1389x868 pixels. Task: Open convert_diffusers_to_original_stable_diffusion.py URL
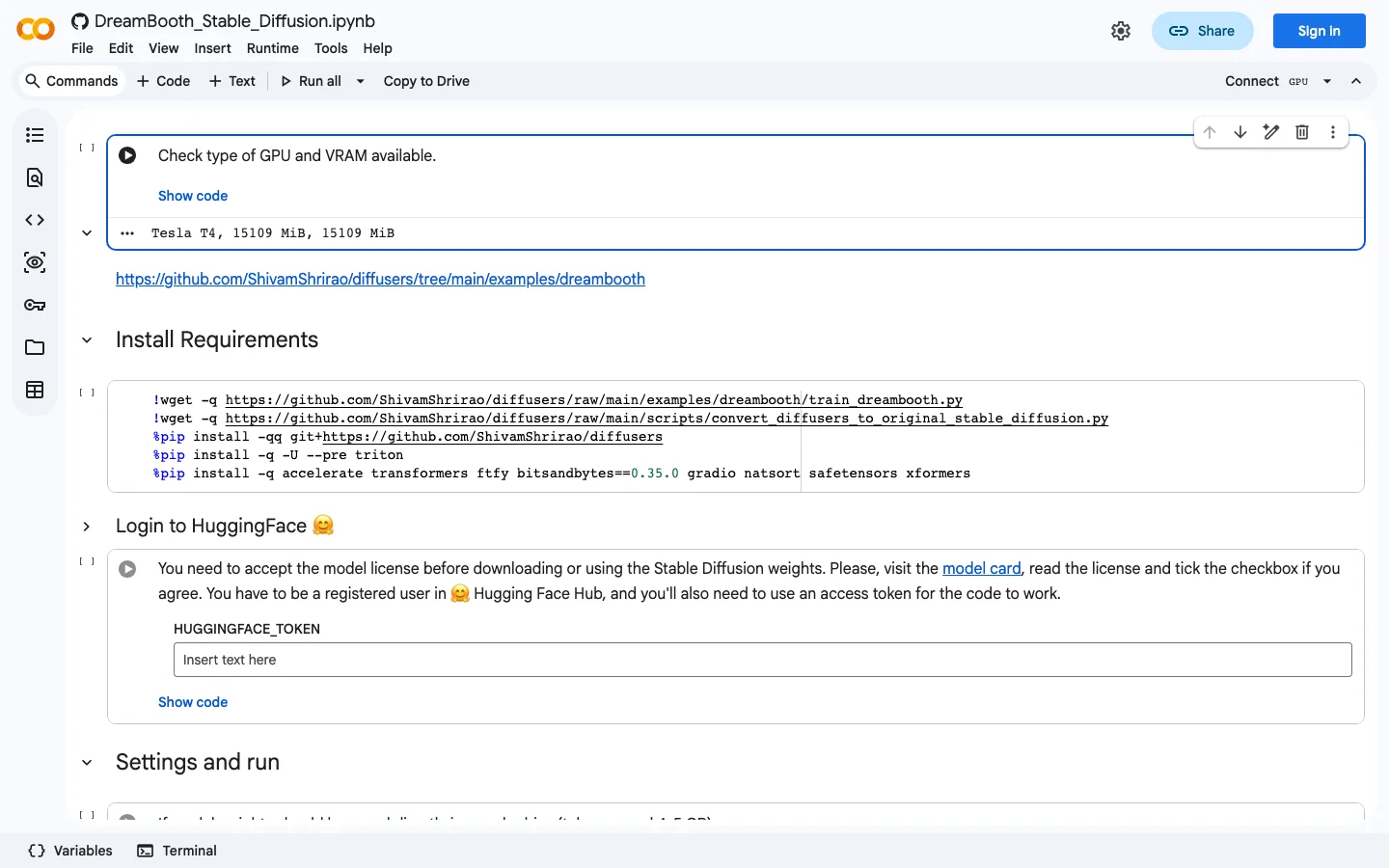(x=667, y=419)
